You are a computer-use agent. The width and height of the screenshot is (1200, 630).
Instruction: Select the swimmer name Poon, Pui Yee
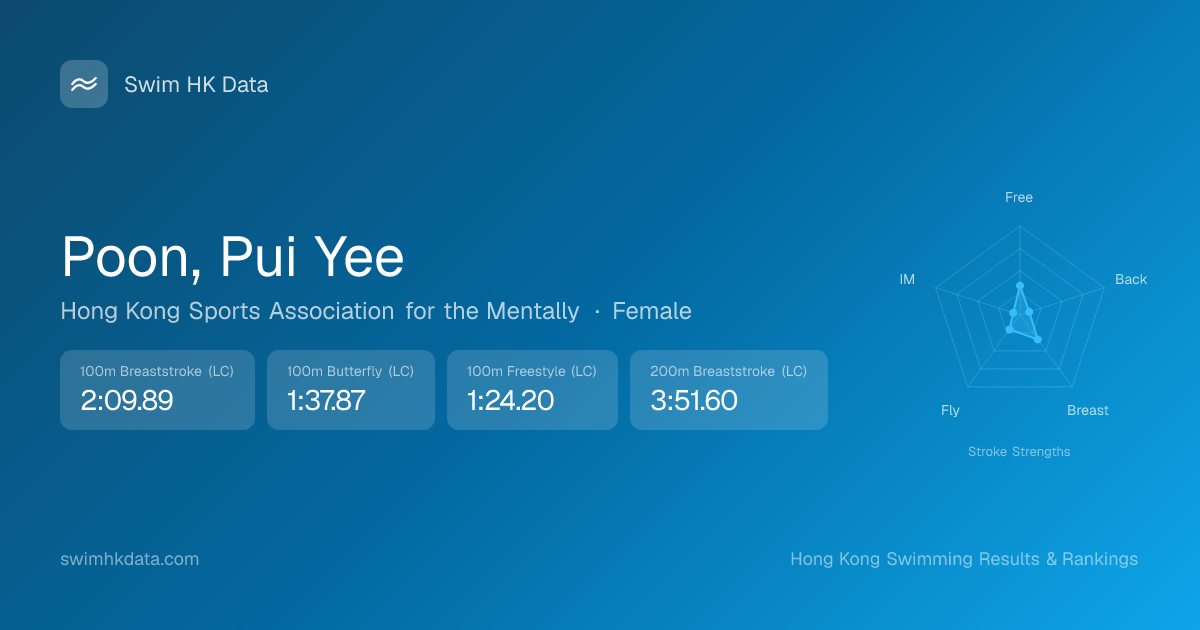coord(233,257)
